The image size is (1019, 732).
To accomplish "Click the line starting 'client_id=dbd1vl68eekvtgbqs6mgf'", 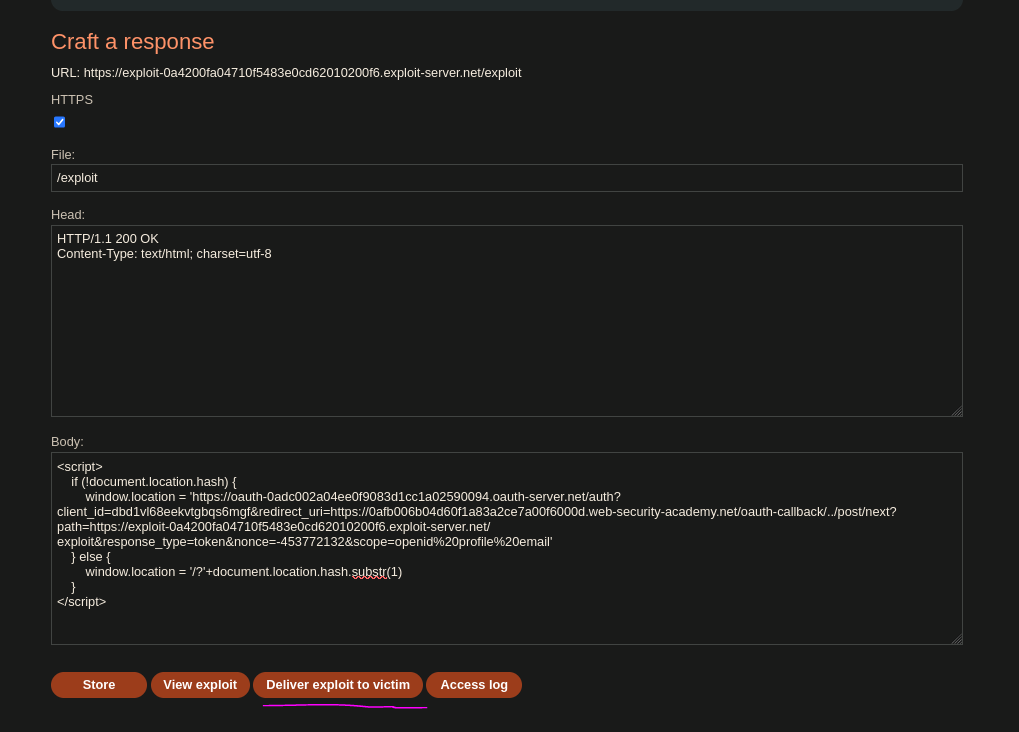I will click(477, 512).
